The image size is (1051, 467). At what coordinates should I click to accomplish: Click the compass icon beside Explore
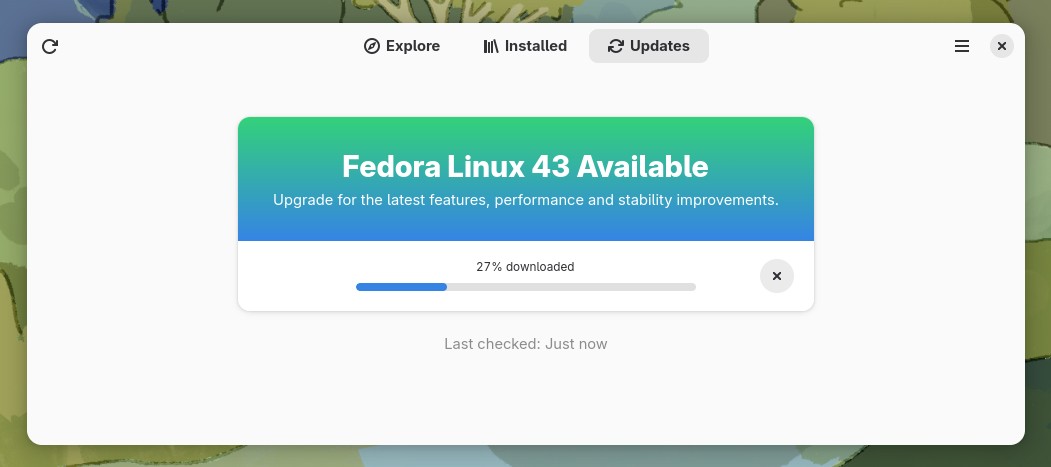pyautogui.click(x=372, y=46)
